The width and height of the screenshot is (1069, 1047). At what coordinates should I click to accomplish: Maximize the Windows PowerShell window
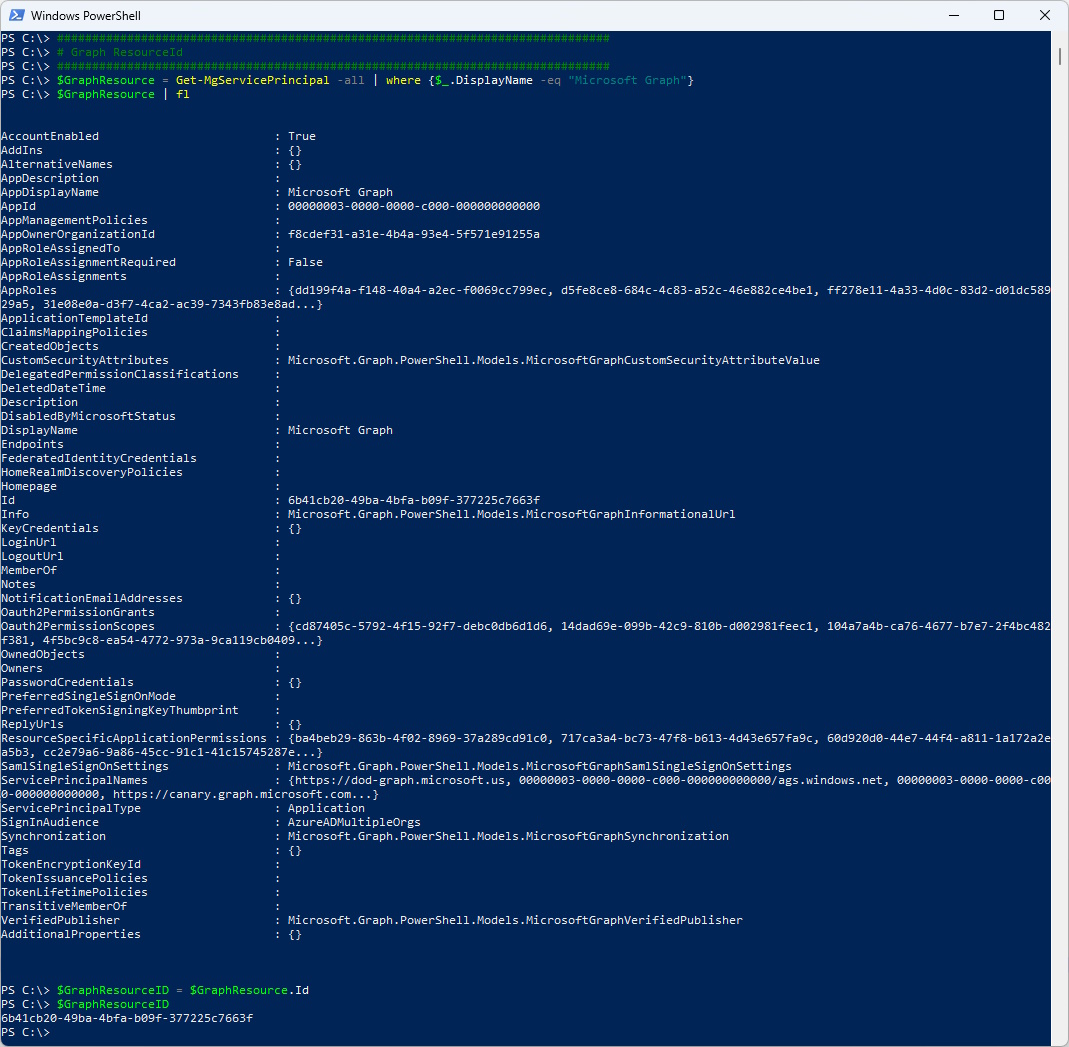click(x=999, y=15)
